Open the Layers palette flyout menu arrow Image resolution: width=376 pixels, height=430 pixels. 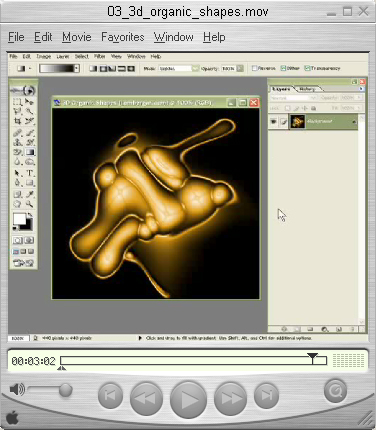point(361,89)
